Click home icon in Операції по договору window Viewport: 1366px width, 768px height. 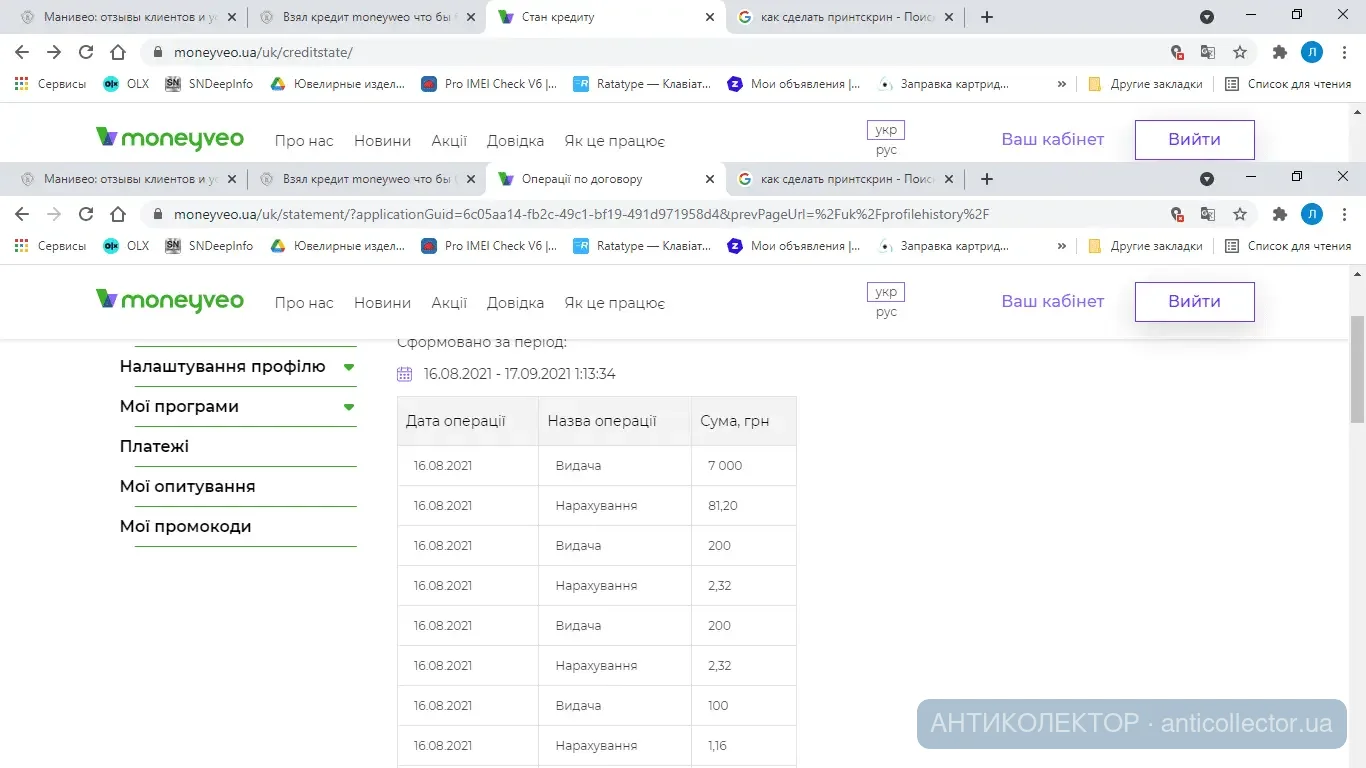point(118,214)
